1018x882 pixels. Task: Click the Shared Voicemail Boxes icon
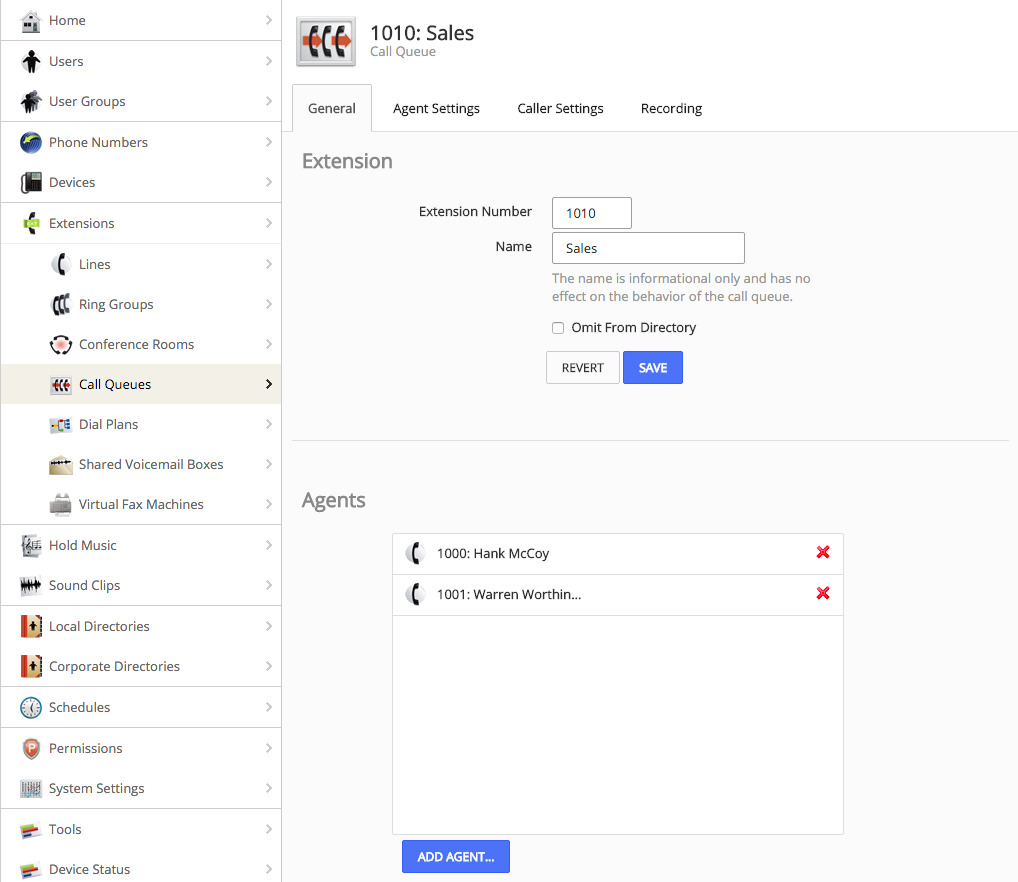(60, 464)
